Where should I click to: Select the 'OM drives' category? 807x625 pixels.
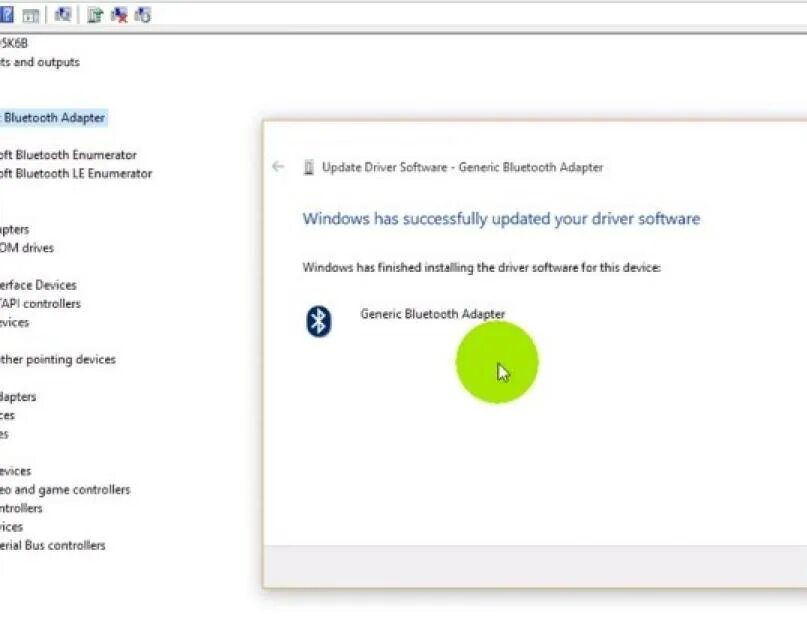(27, 248)
